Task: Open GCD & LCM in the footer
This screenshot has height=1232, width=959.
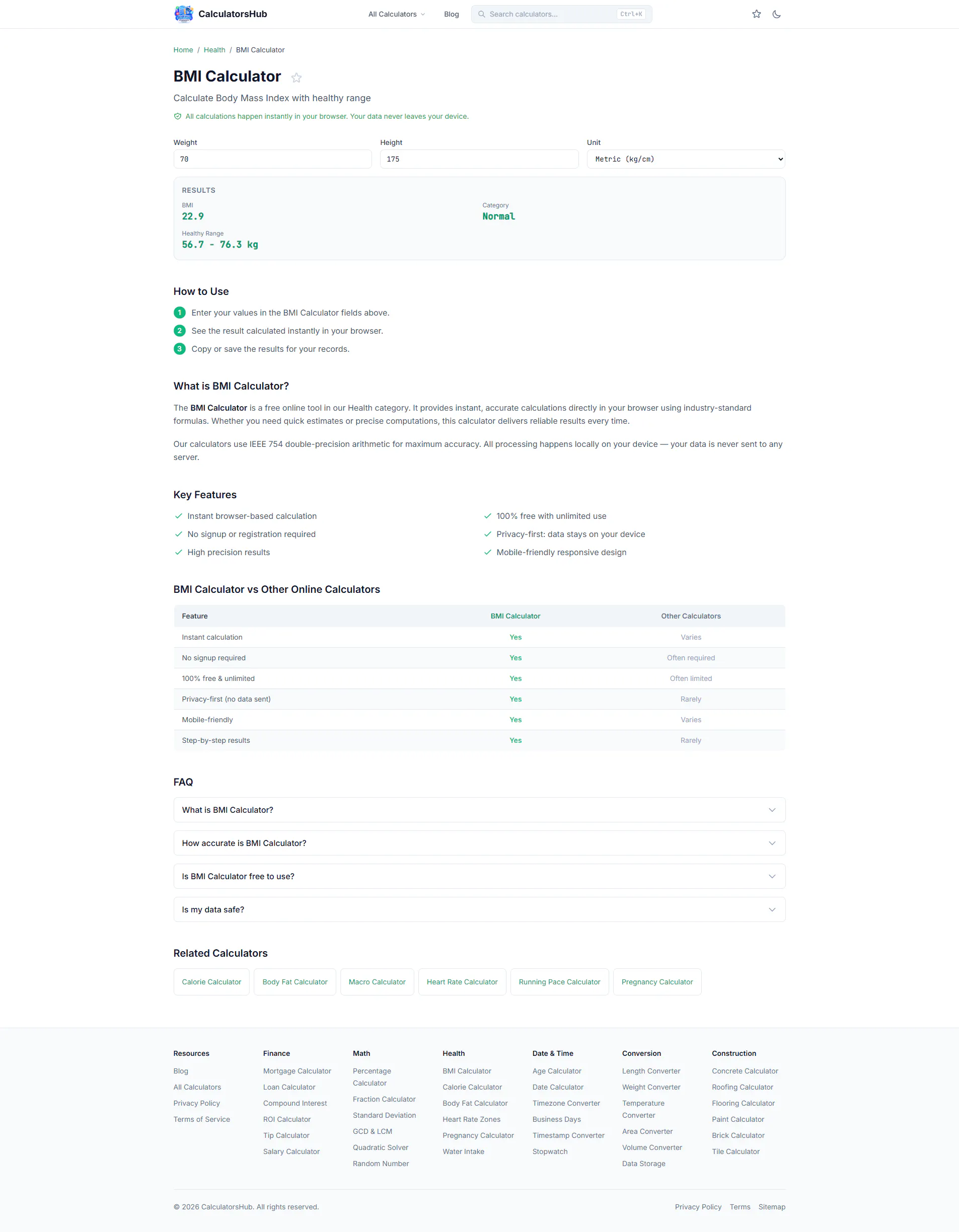Action: [373, 1131]
